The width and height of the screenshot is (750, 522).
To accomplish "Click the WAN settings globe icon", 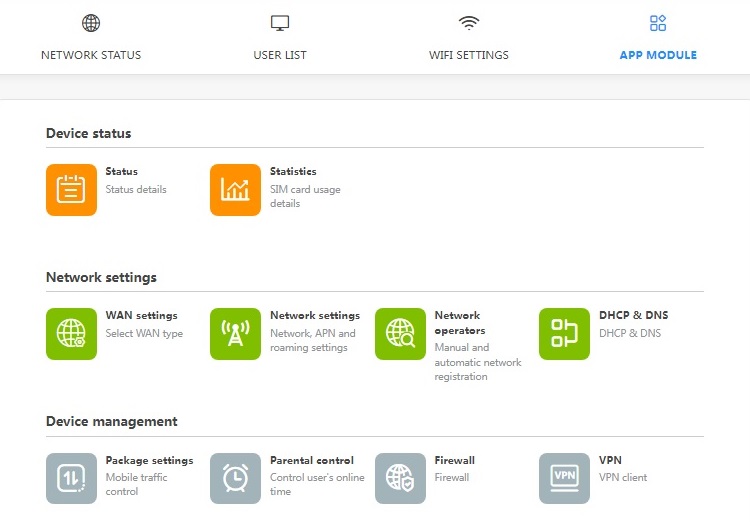I will pos(71,333).
